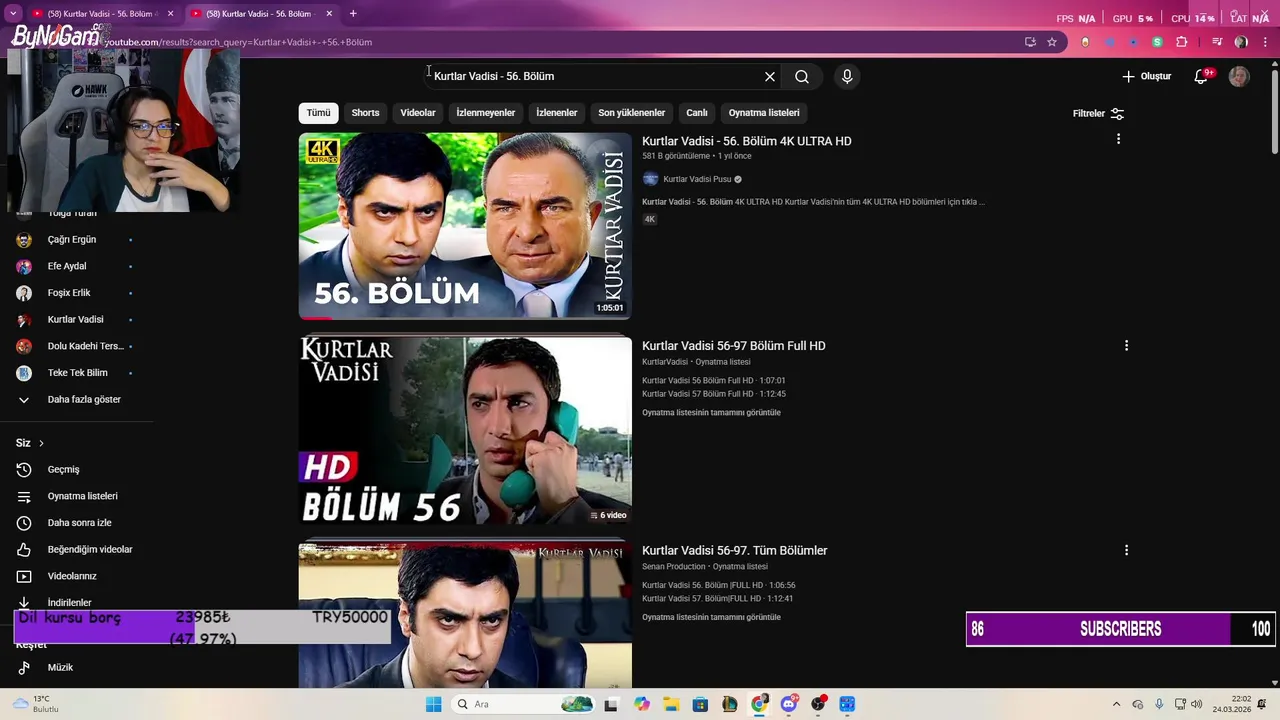The height and width of the screenshot is (720, 1280).
Task: Switch to the second Kurtlar Vadisi browser tab
Action: (262, 14)
